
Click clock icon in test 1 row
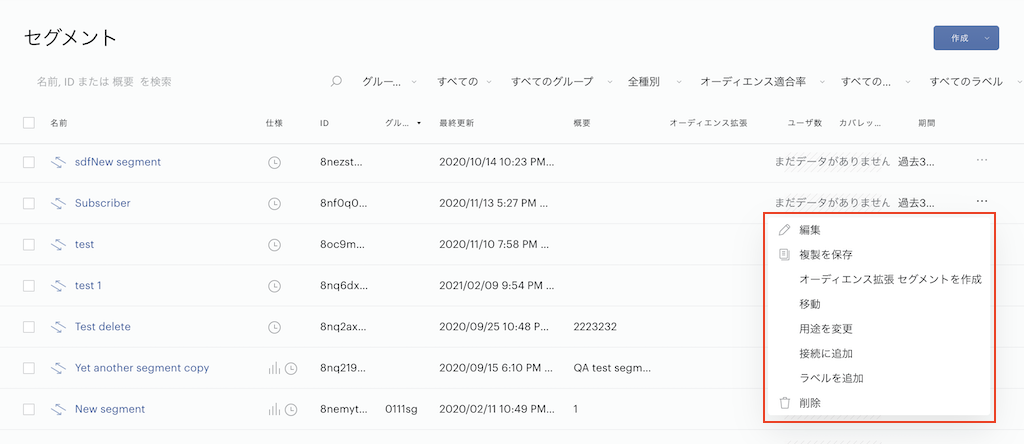click(x=275, y=286)
